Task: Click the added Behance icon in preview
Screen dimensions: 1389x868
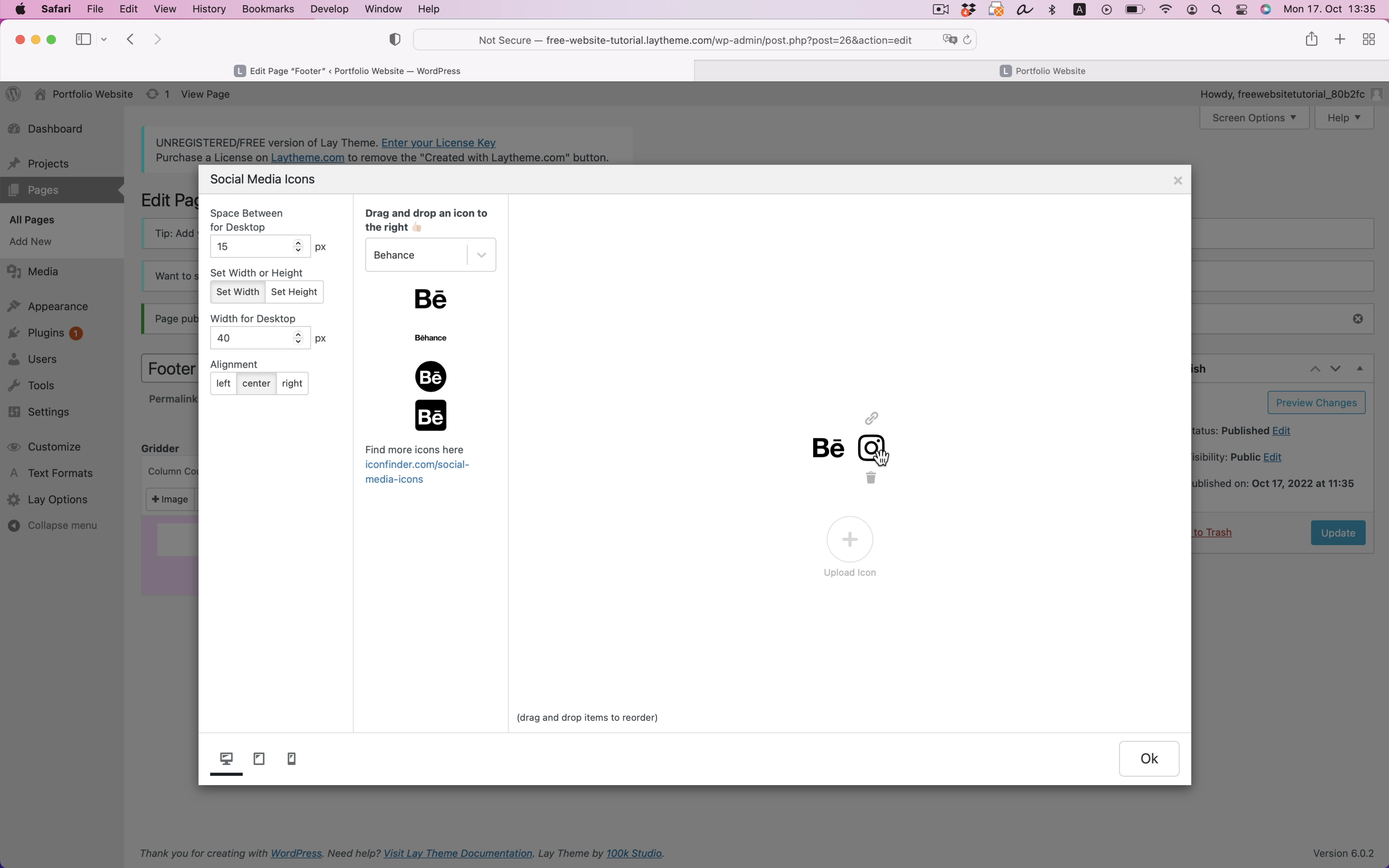Action: coord(828,448)
